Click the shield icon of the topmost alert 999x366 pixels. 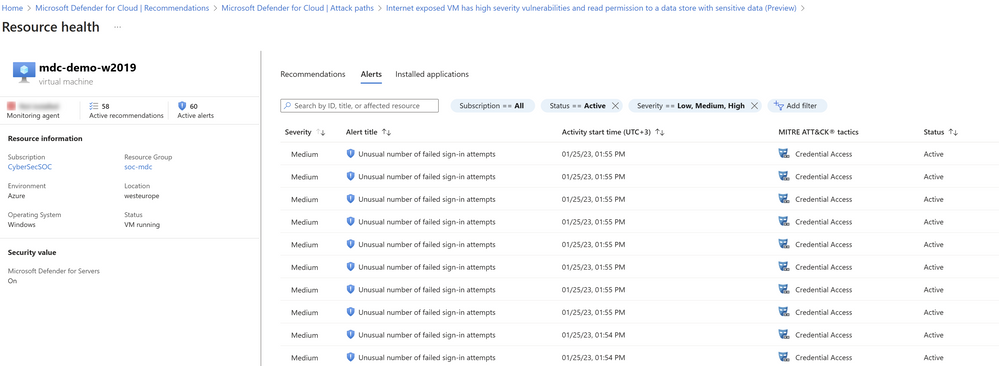point(350,154)
